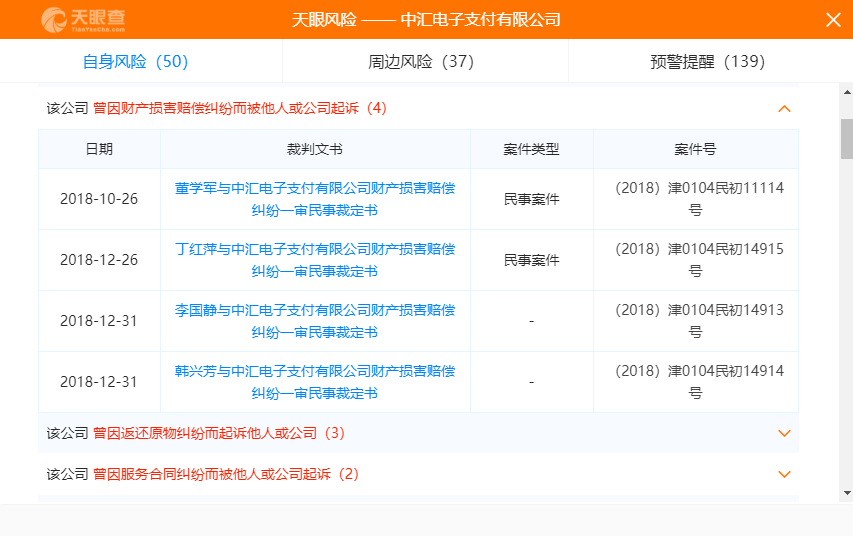Click the vertical scrollbar thumb
This screenshot has width=853, height=536.
coord(847,139)
